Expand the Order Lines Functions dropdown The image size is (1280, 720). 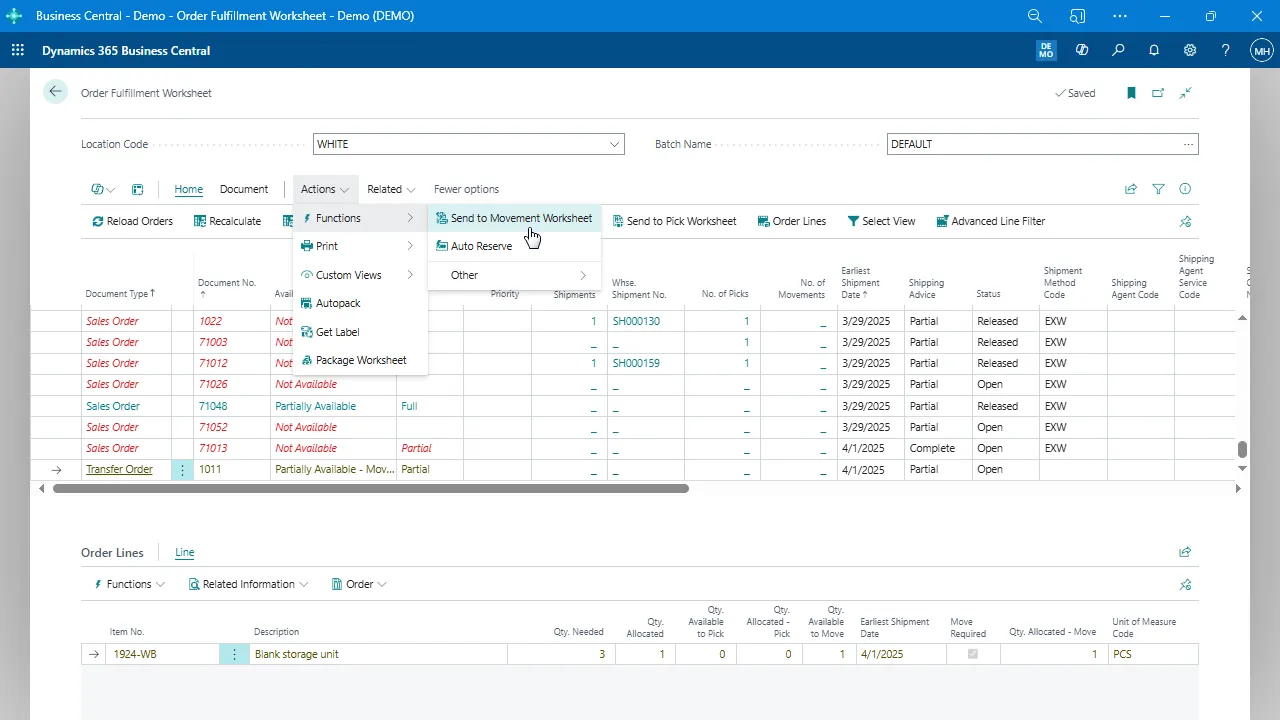[x=129, y=584]
